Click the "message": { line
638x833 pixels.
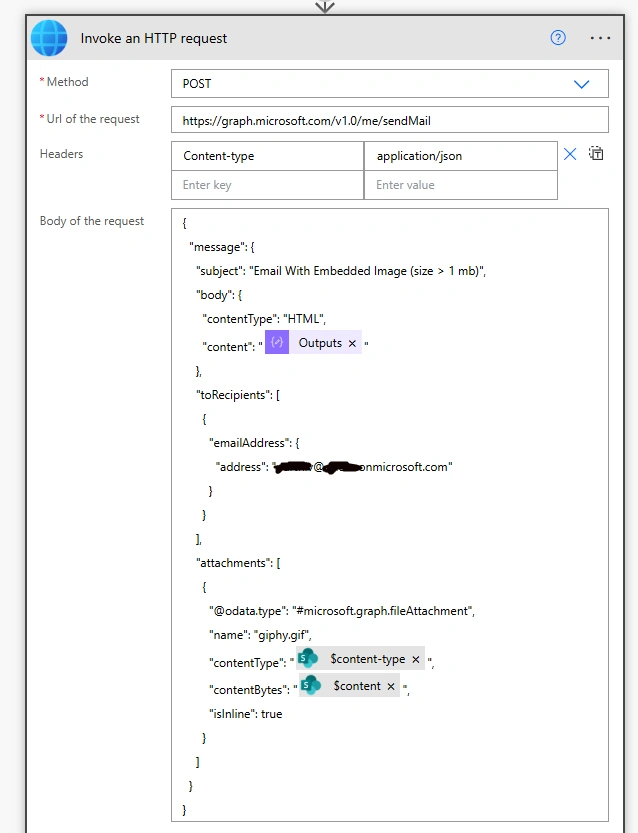(x=222, y=247)
